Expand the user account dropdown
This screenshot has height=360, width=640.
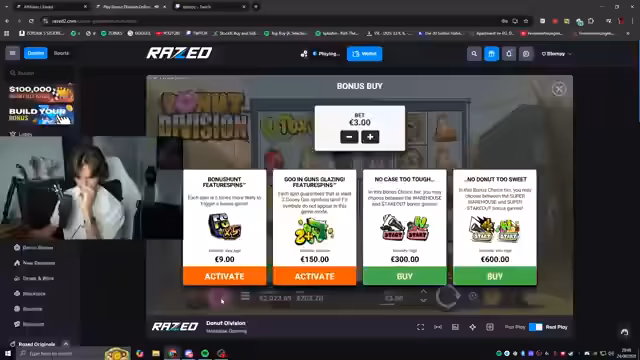point(556,53)
